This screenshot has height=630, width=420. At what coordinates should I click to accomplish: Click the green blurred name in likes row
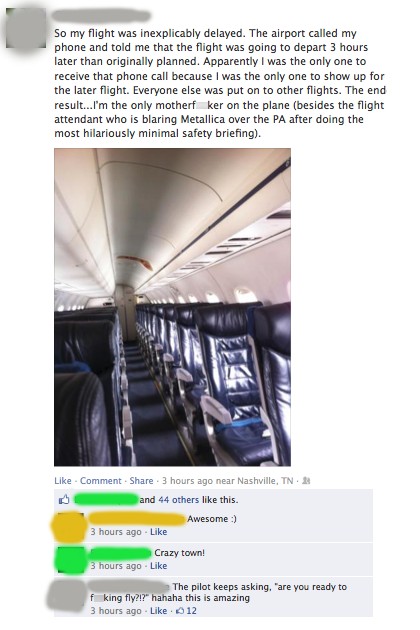[107, 499]
